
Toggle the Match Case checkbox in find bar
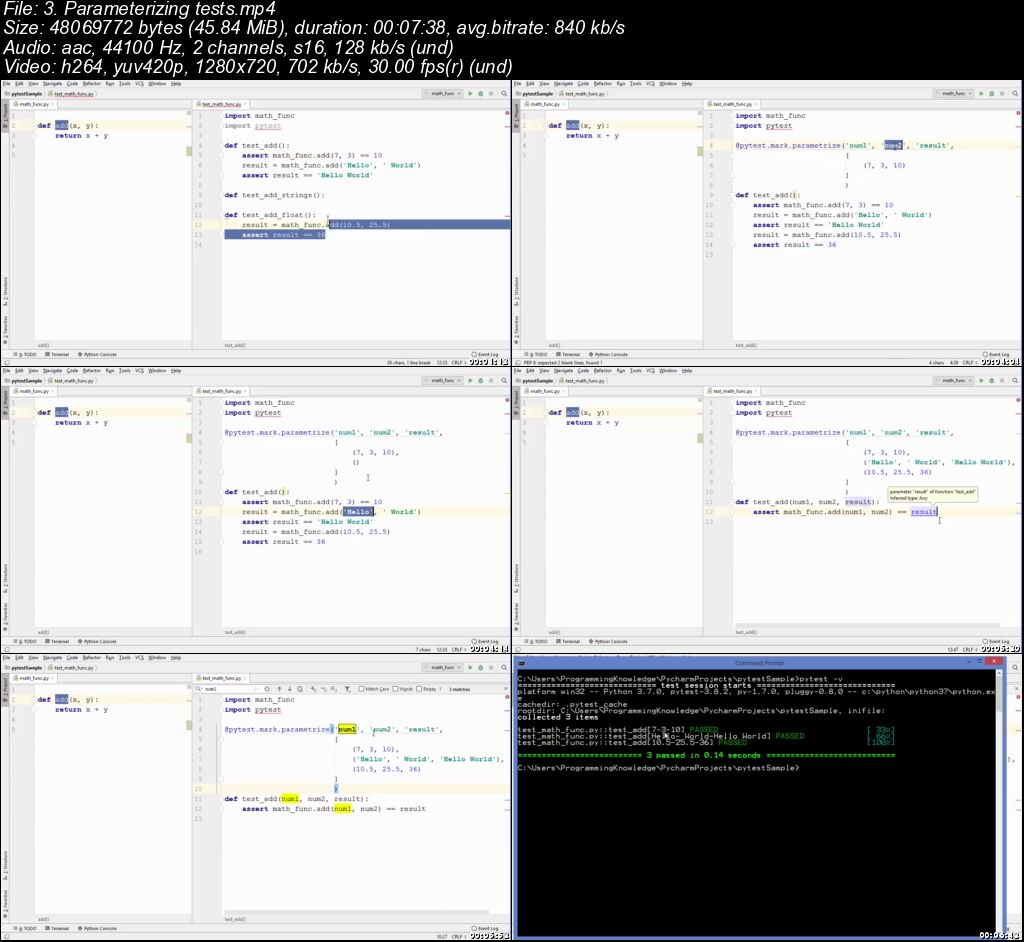361,689
